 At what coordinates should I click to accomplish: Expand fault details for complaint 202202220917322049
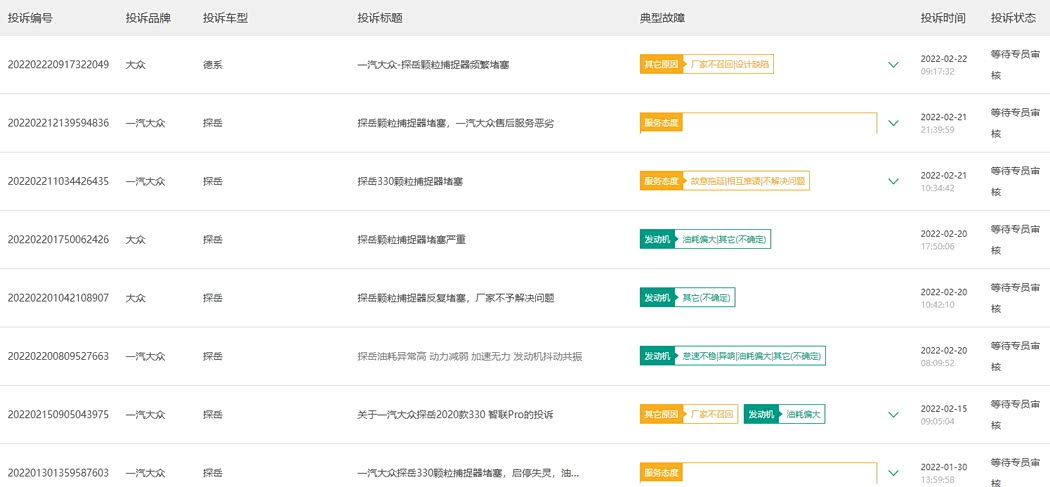tap(893, 65)
